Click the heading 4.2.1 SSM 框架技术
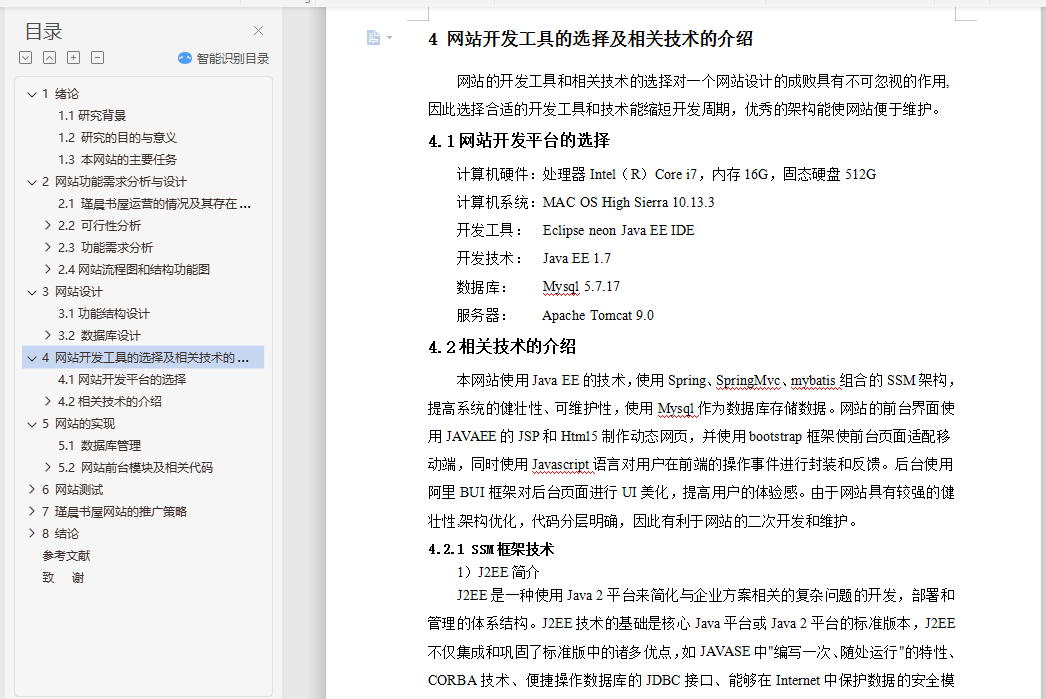1046x699 pixels. point(491,550)
